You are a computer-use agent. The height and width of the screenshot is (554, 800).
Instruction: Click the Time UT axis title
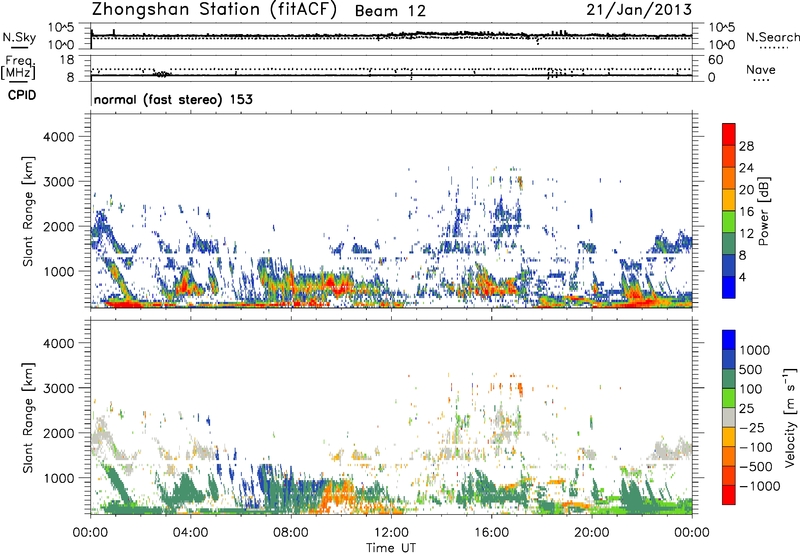(391, 547)
